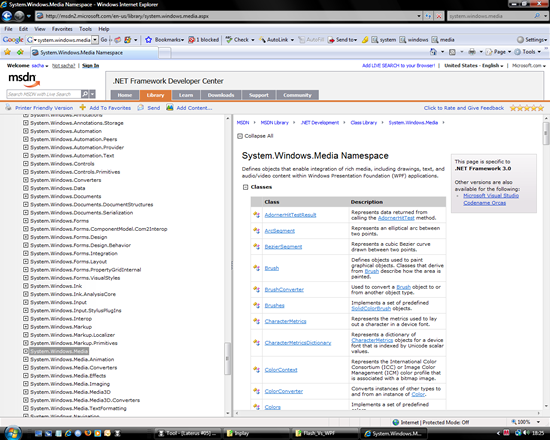Click the IE Back navigation button
This screenshot has width=550, height=440.
[7, 16]
